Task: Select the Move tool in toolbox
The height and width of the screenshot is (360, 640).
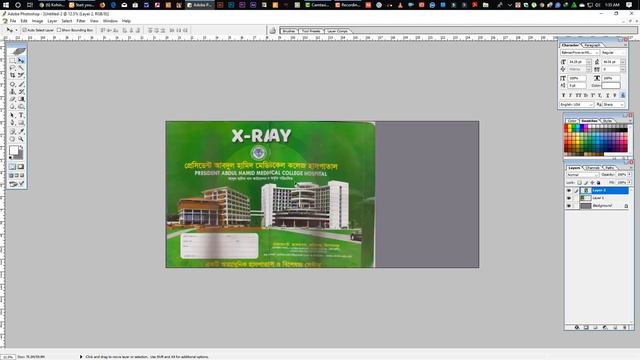Action: (x=21, y=60)
